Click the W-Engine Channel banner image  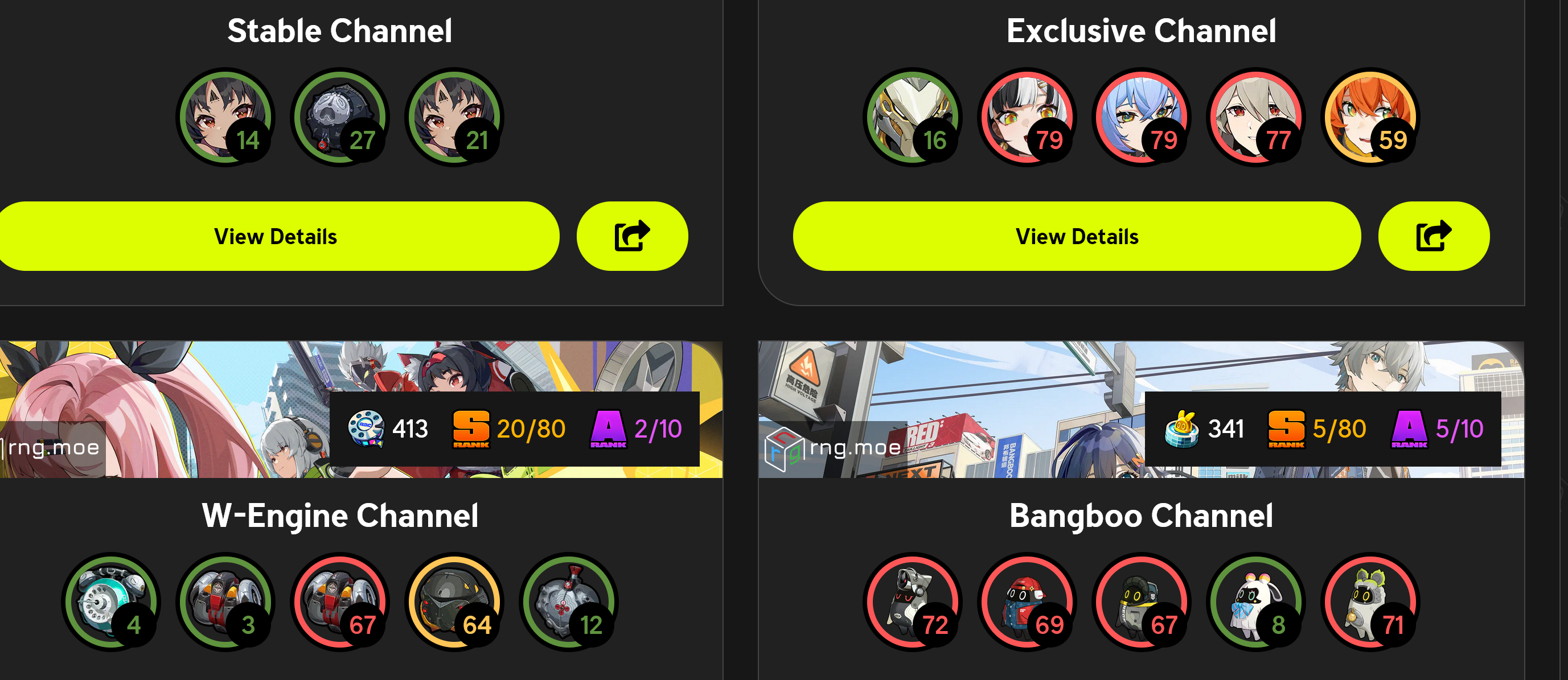[362, 409]
